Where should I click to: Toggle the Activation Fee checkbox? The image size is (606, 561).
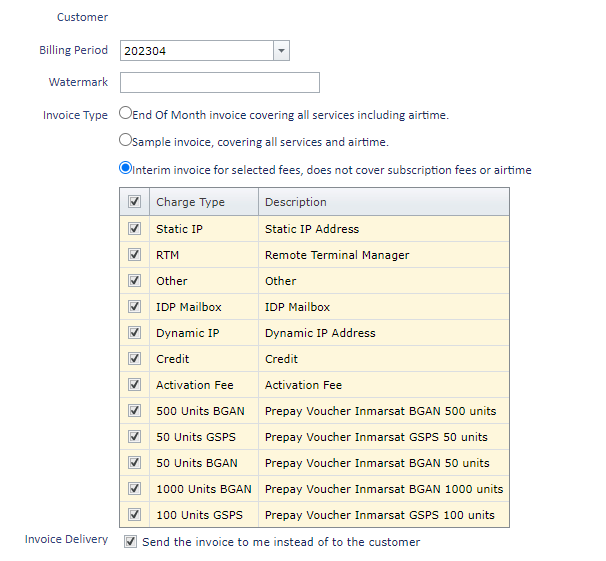coord(134,385)
